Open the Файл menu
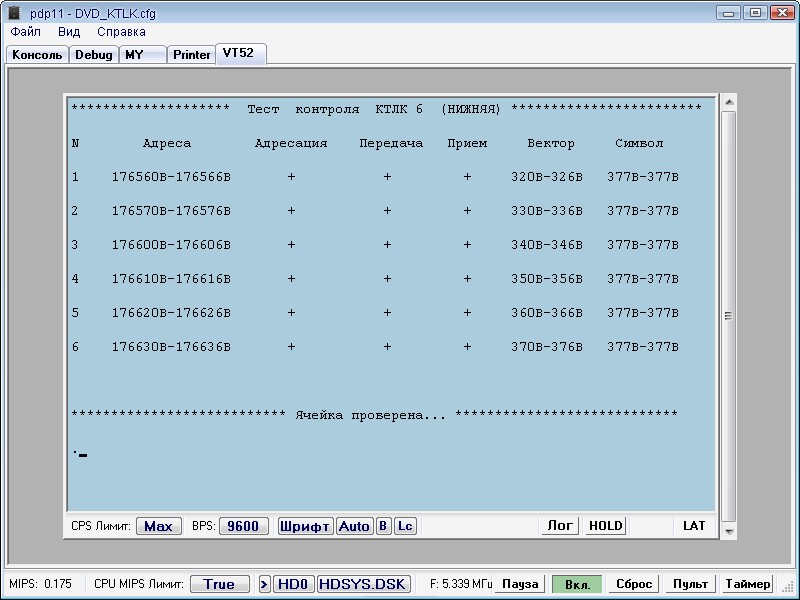The height and width of the screenshot is (600, 800). pos(26,32)
